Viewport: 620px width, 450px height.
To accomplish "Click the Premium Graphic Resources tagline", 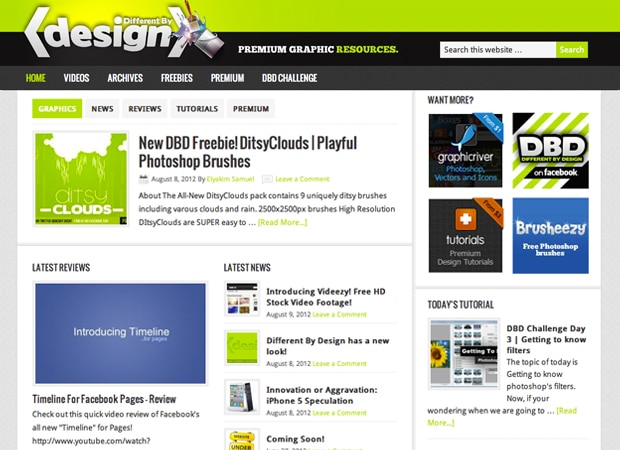I will [318, 49].
